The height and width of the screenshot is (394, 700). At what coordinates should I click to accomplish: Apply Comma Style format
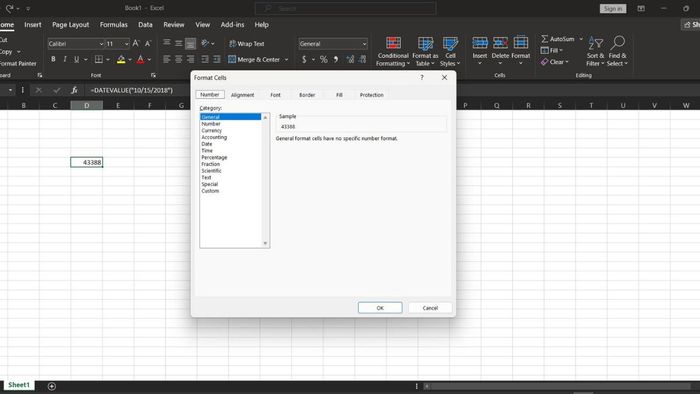click(x=336, y=59)
